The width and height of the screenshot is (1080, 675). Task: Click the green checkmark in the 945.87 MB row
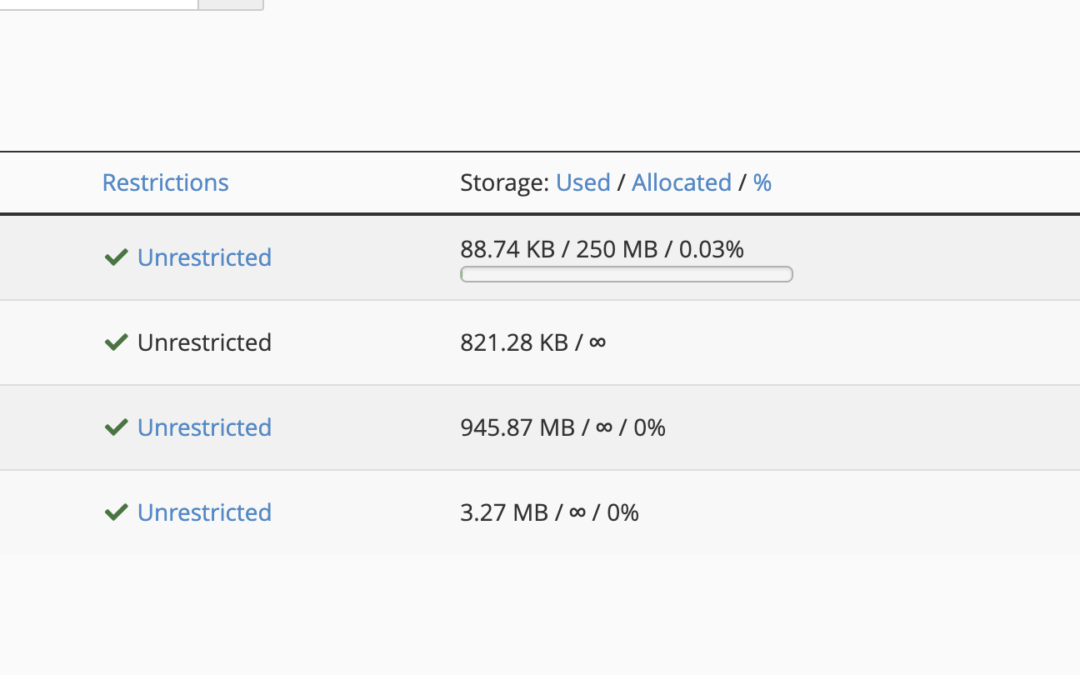click(116, 427)
